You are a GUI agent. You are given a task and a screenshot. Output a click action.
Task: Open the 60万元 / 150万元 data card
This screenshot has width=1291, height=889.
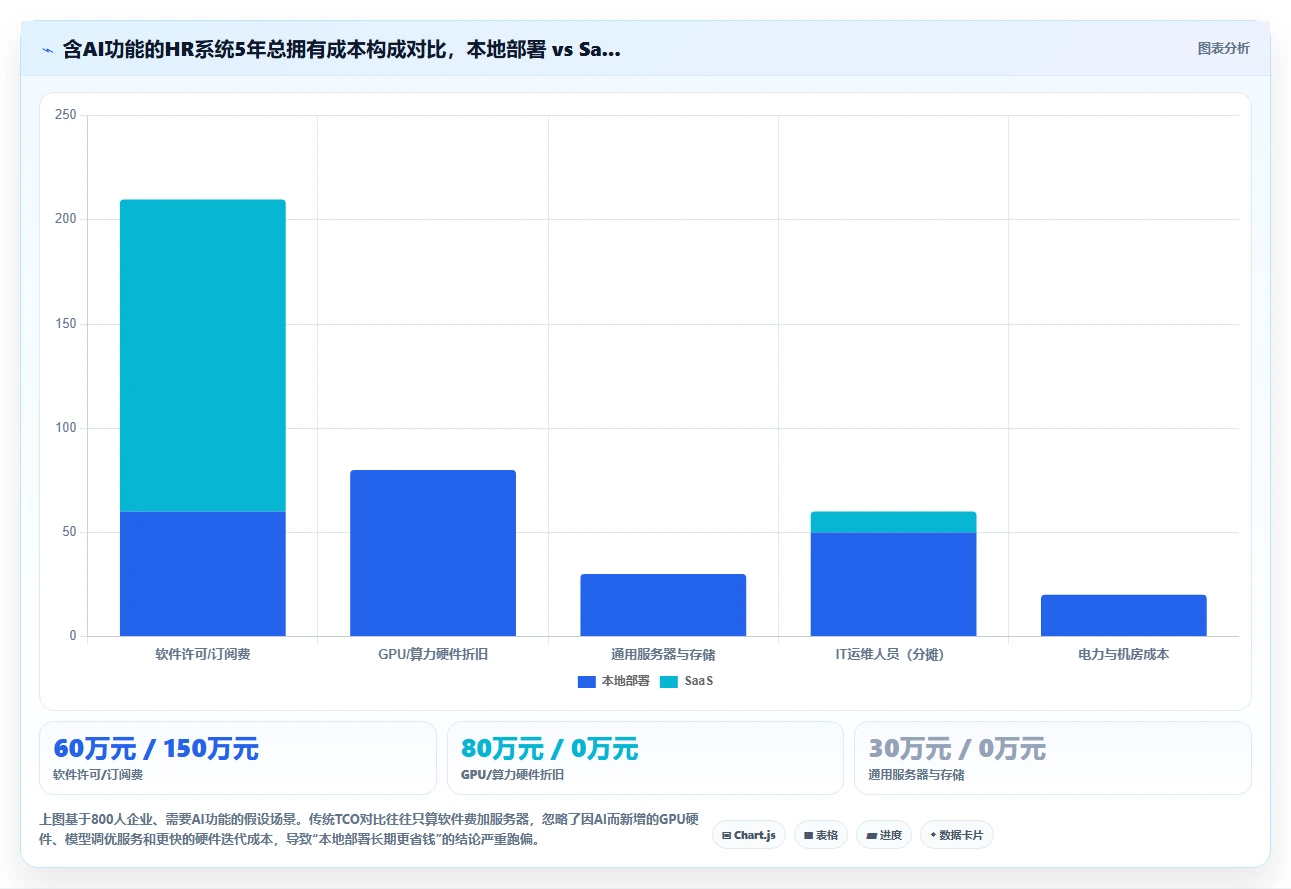[238, 758]
